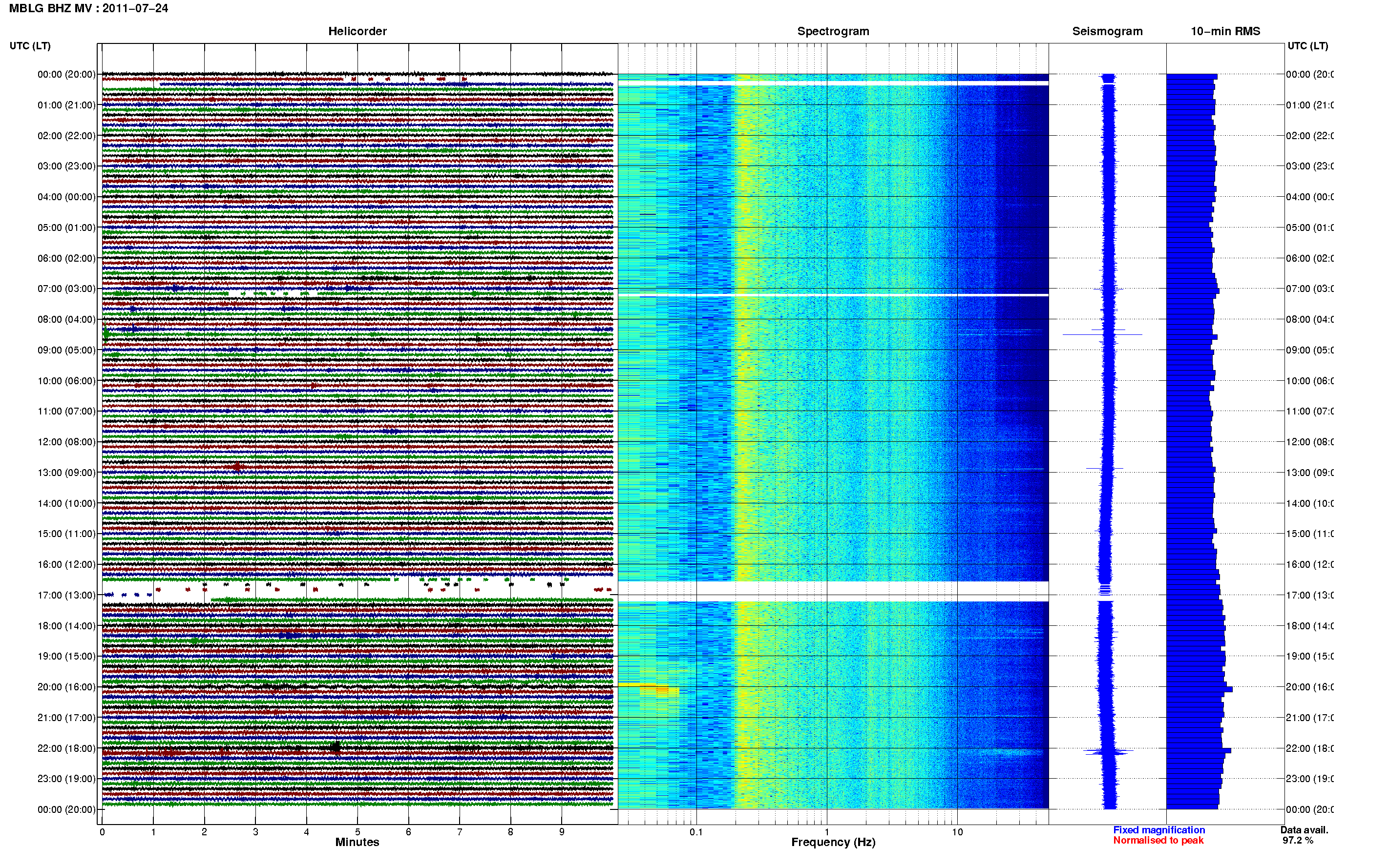Click the left '18:00 (14:00)' time label

point(66,626)
